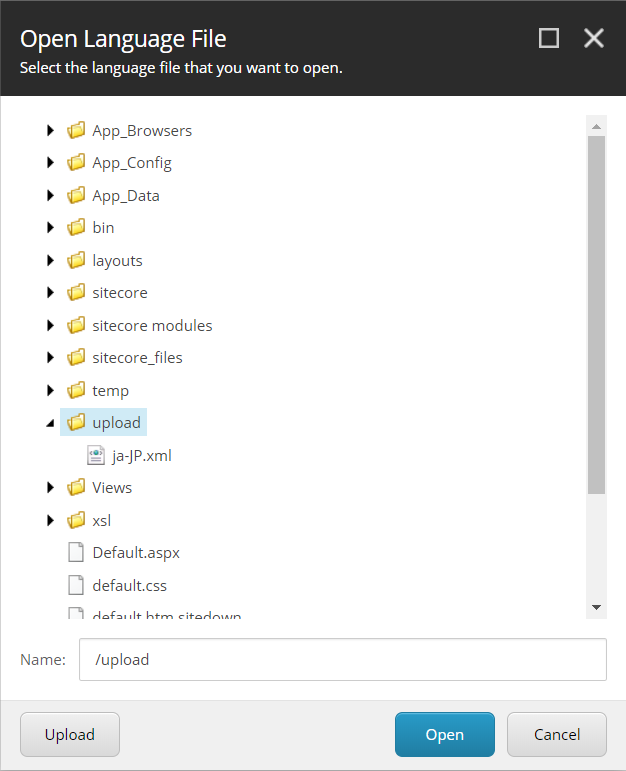Click the sitecore folder icon

(x=76, y=293)
